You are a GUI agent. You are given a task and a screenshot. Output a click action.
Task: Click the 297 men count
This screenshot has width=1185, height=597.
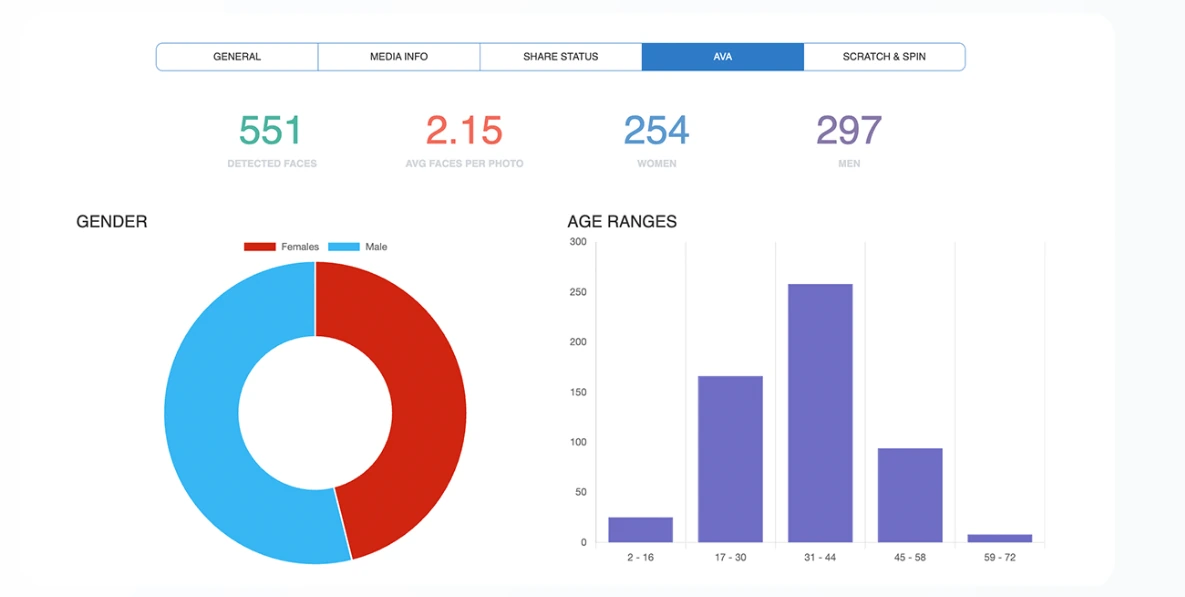(849, 131)
